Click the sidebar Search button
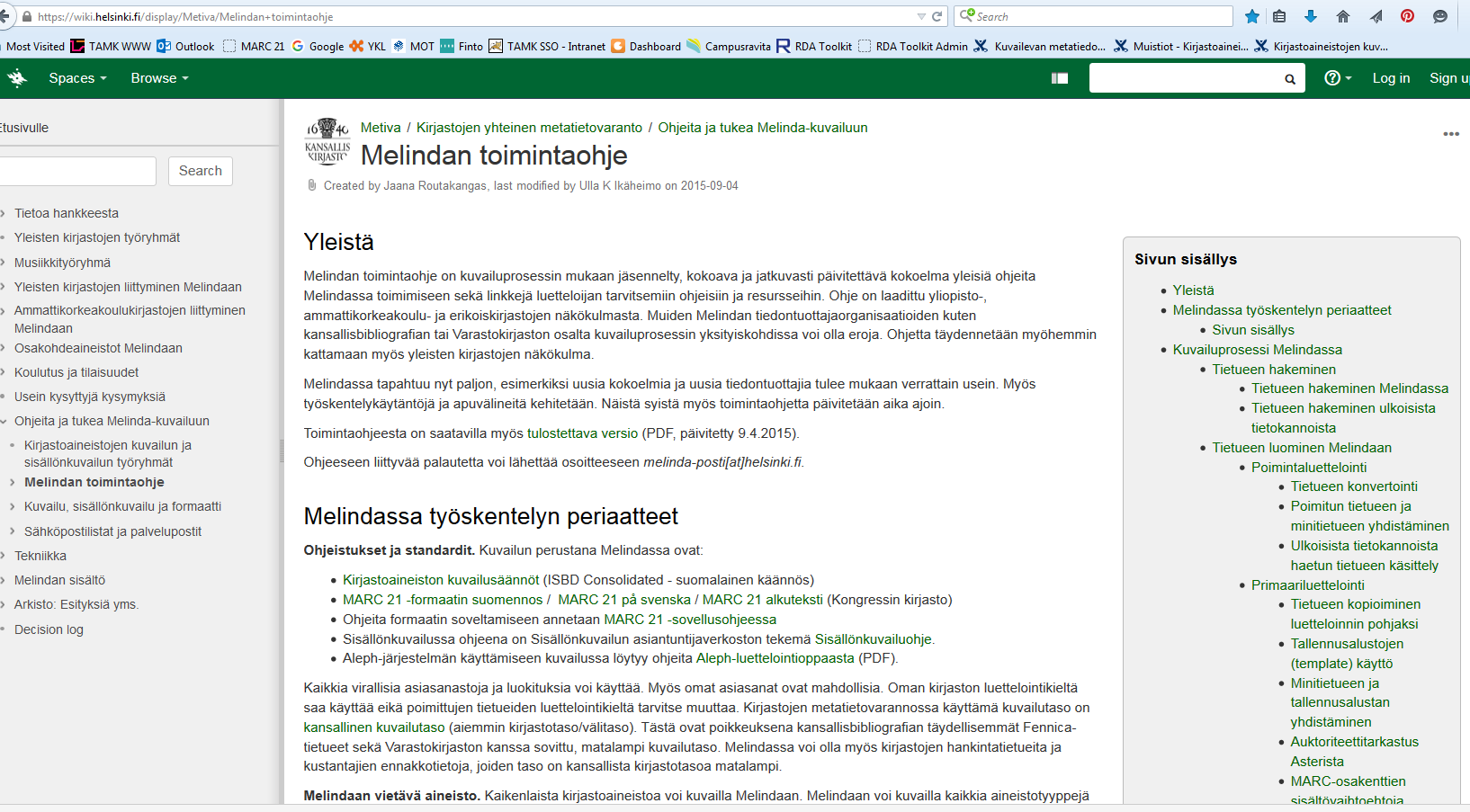Image resolution: width=1470 pixels, height=812 pixels. (201, 171)
